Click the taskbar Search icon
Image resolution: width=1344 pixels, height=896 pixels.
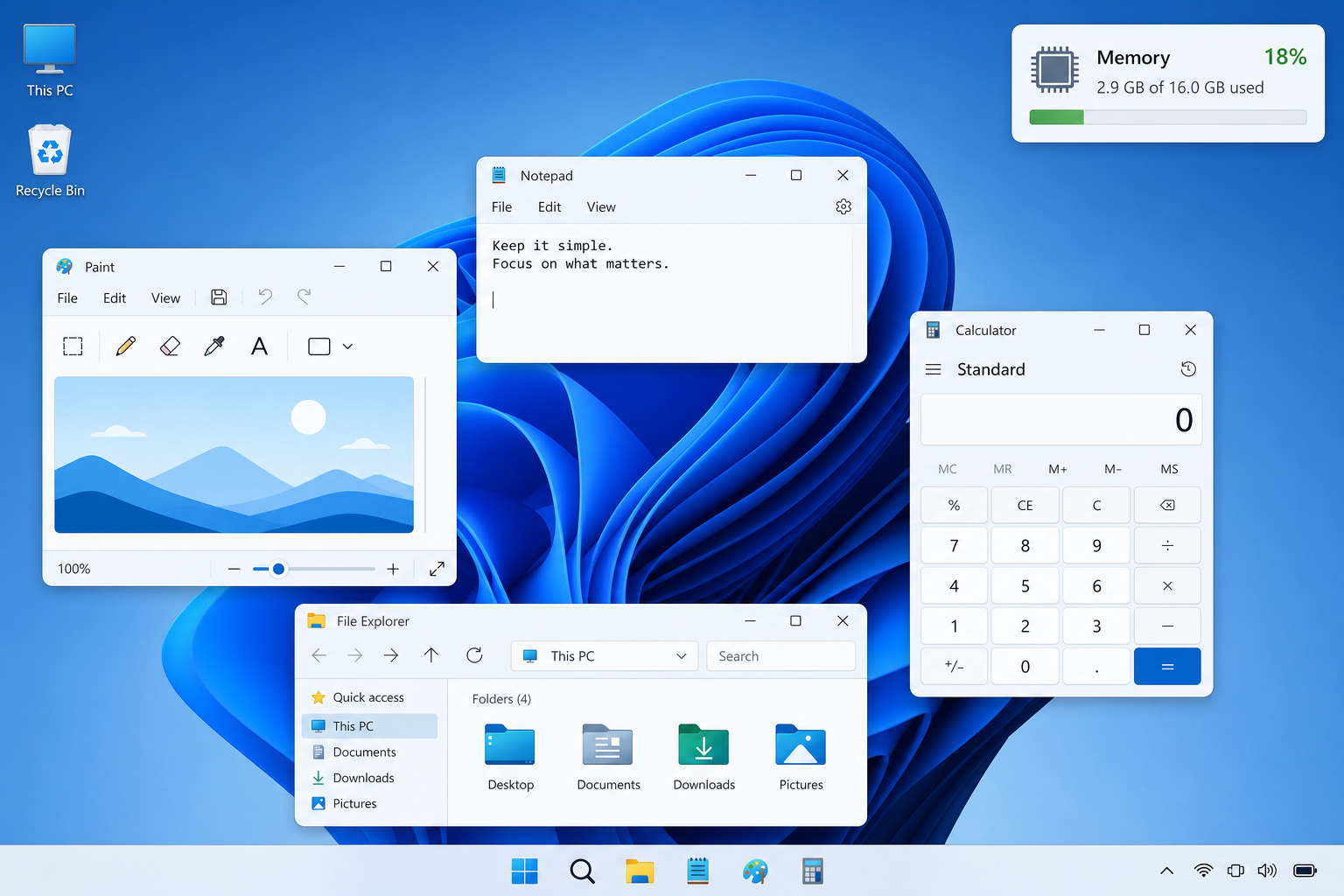pyautogui.click(x=582, y=871)
